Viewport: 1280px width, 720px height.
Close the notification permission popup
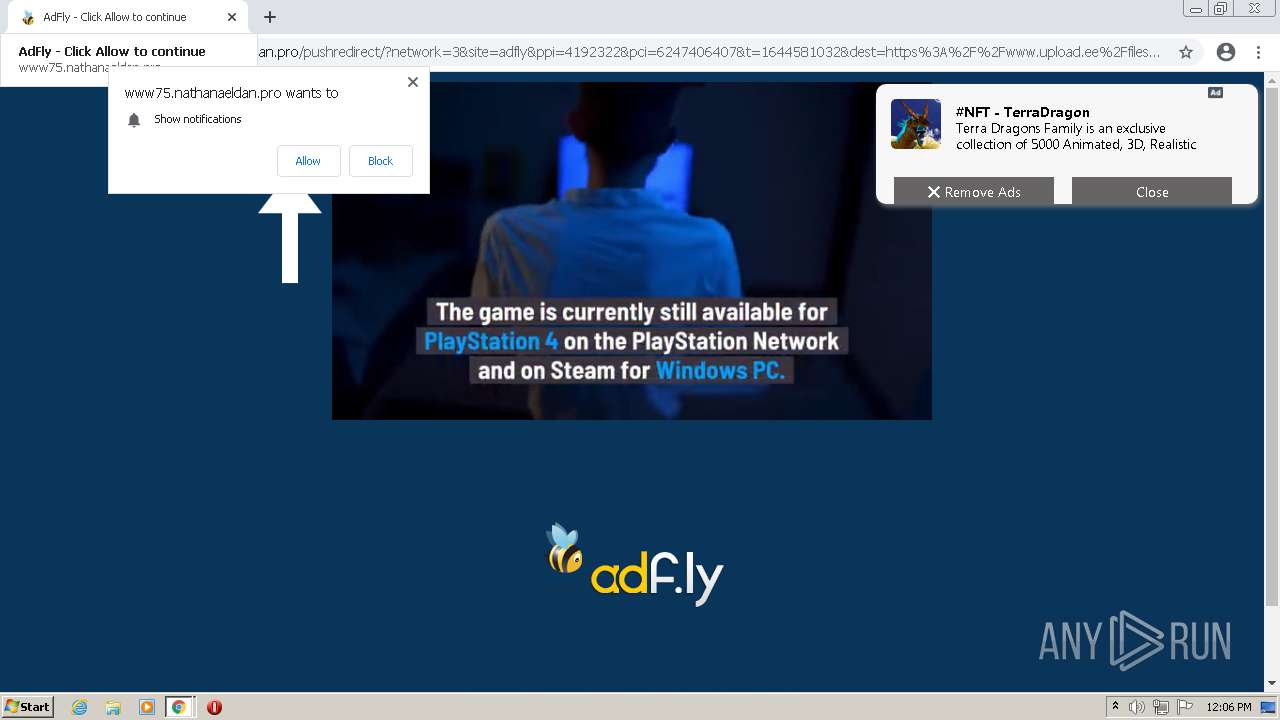tap(412, 82)
